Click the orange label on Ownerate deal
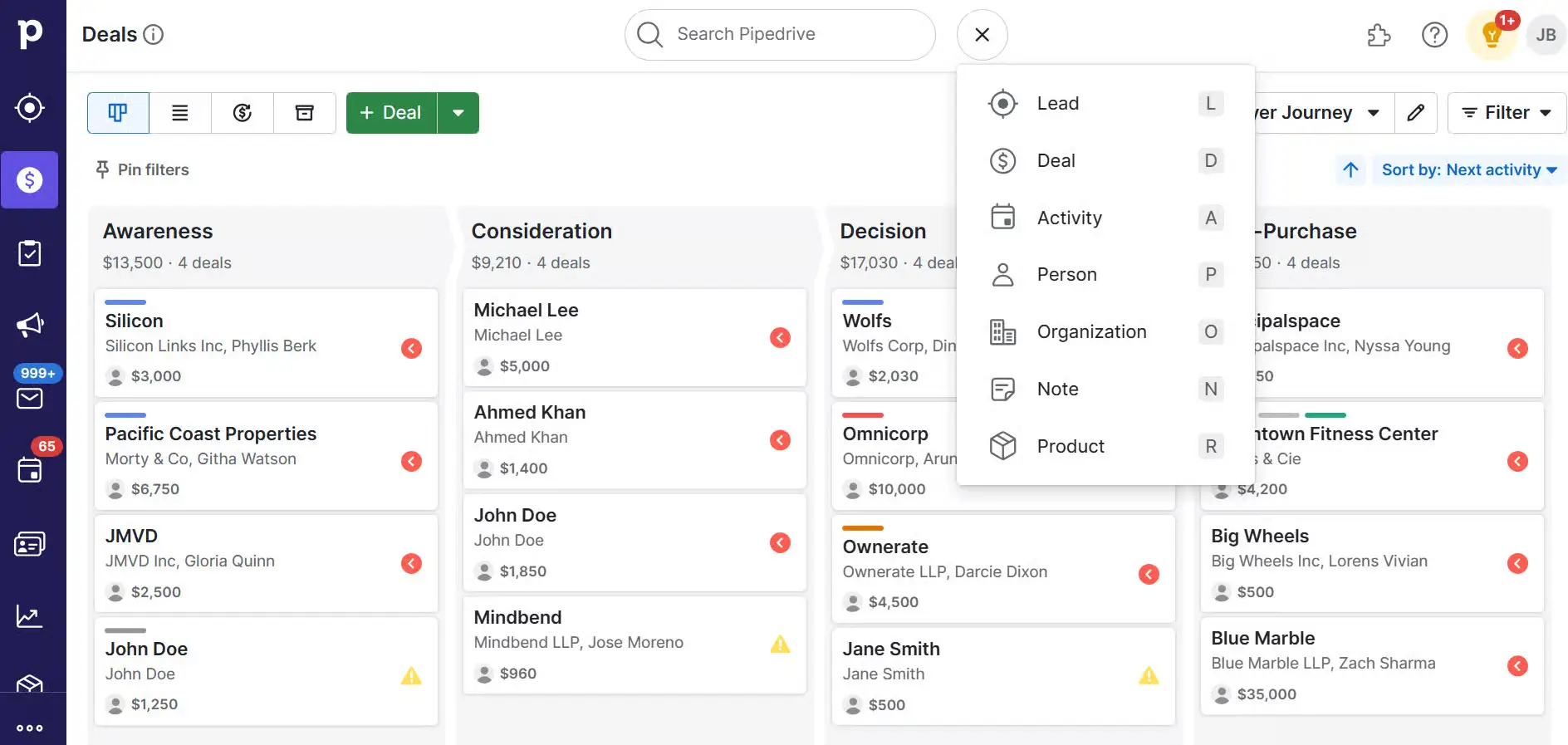 [x=863, y=528]
